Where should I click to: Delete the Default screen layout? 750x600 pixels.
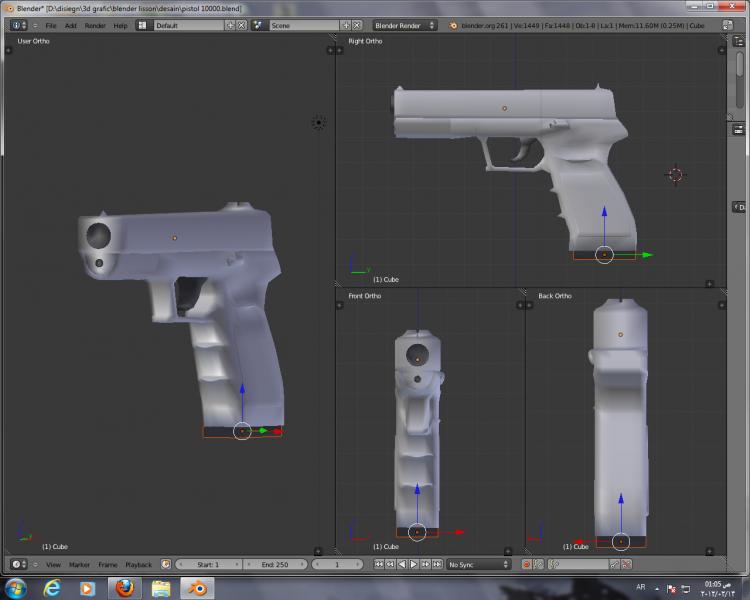pos(242,25)
